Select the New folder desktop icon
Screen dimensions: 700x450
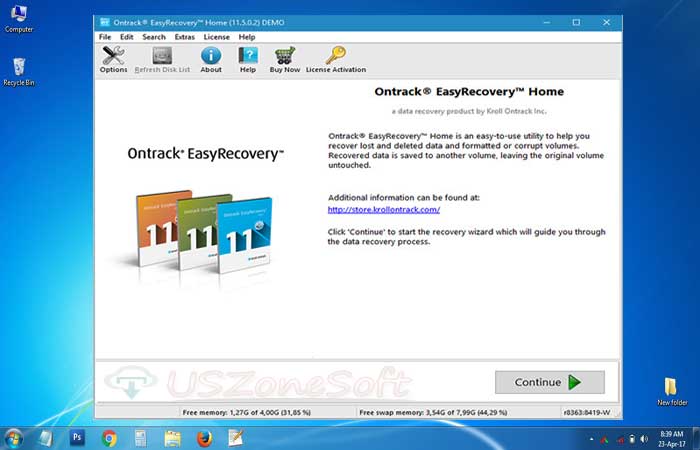pos(672,391)
